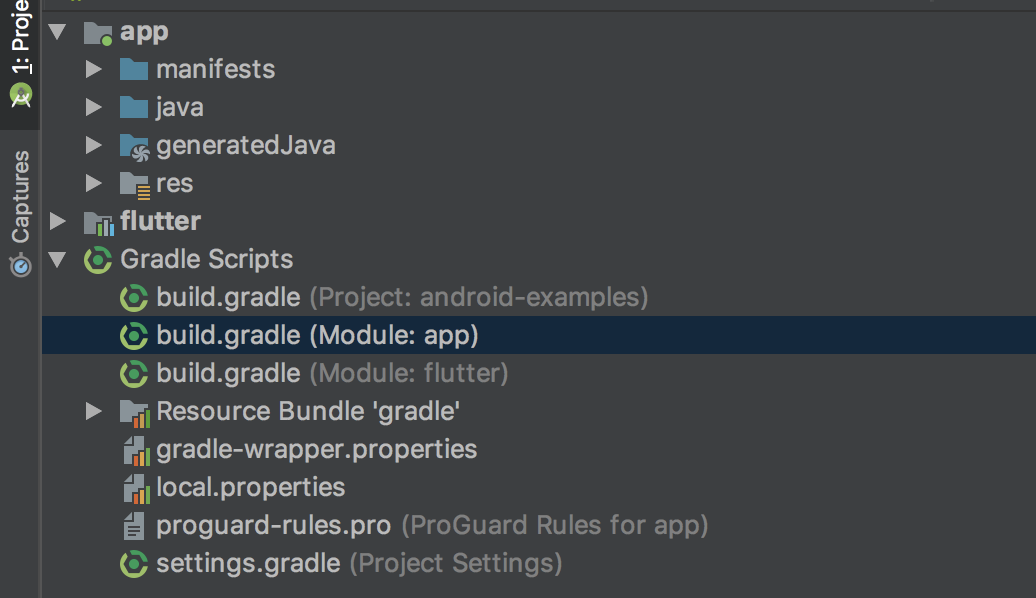Select the java folder label
This screenshot has width=1036, height=598.
[180, 108]
